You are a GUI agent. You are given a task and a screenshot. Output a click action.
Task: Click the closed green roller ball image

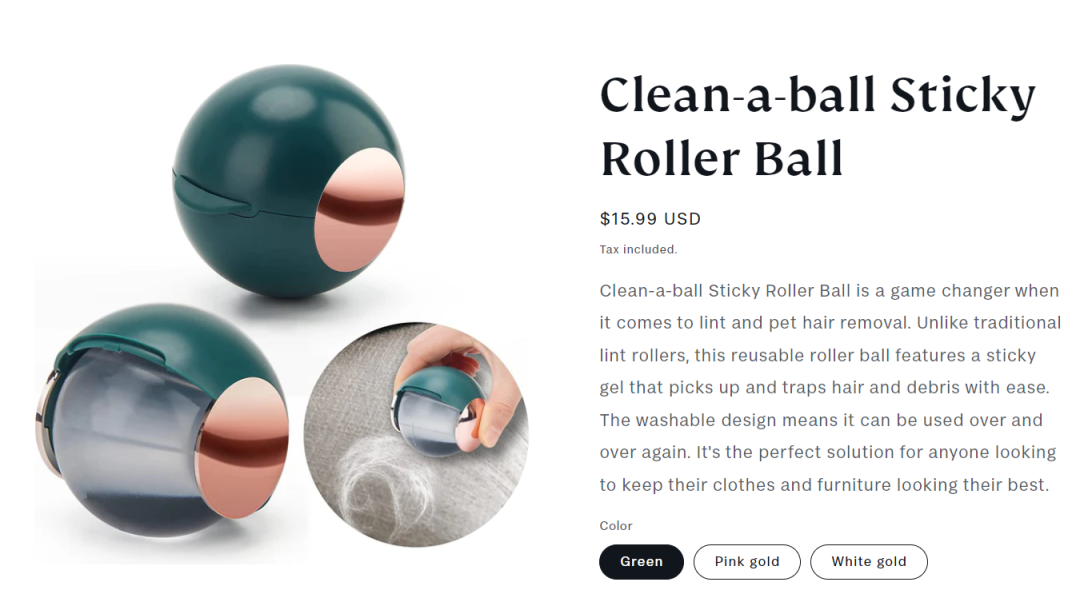click(289, 182)
